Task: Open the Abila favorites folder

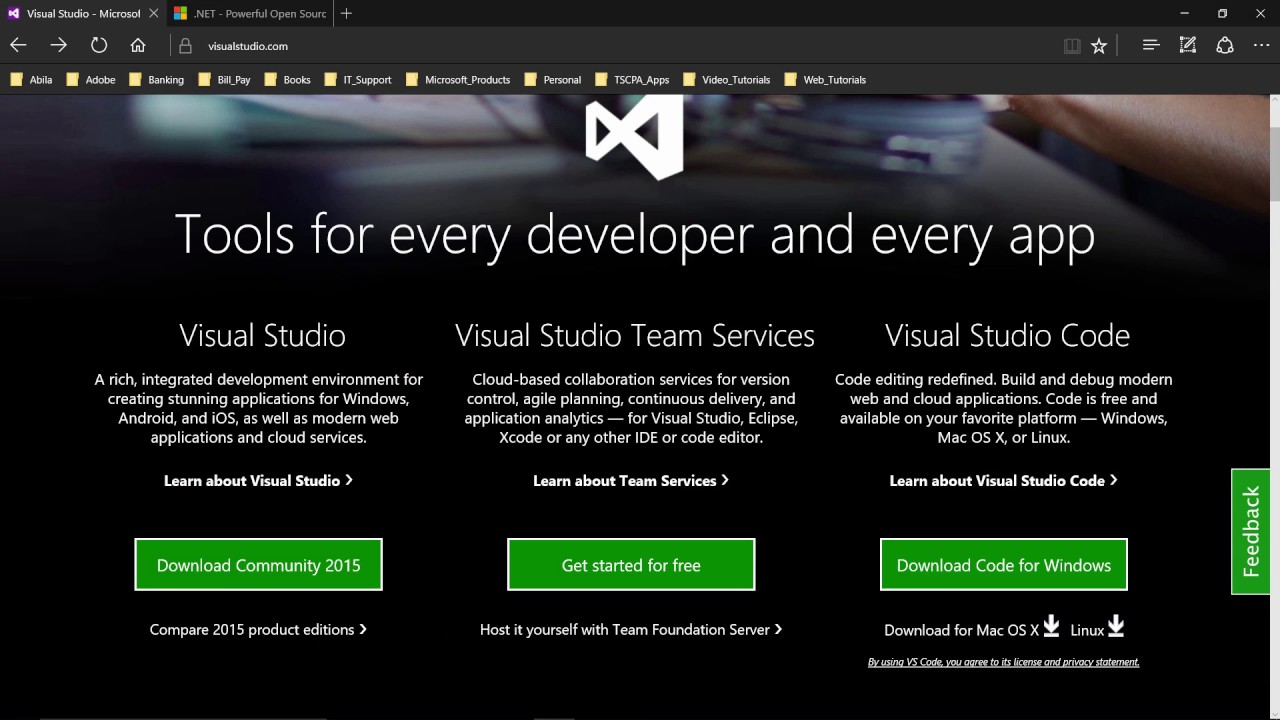Action: tap(31, 80)
